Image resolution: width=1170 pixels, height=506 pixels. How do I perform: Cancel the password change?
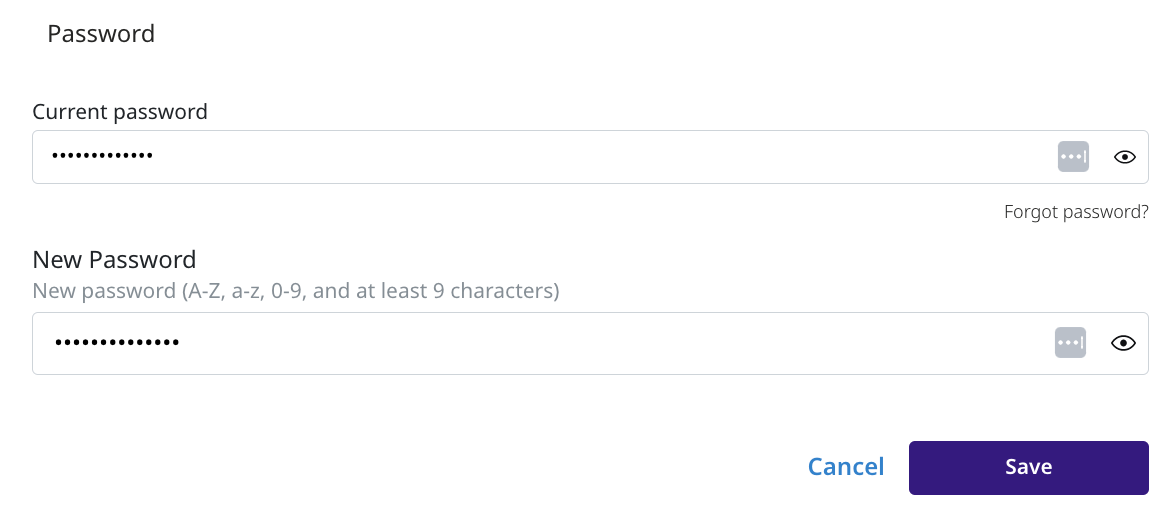point(845,467)
